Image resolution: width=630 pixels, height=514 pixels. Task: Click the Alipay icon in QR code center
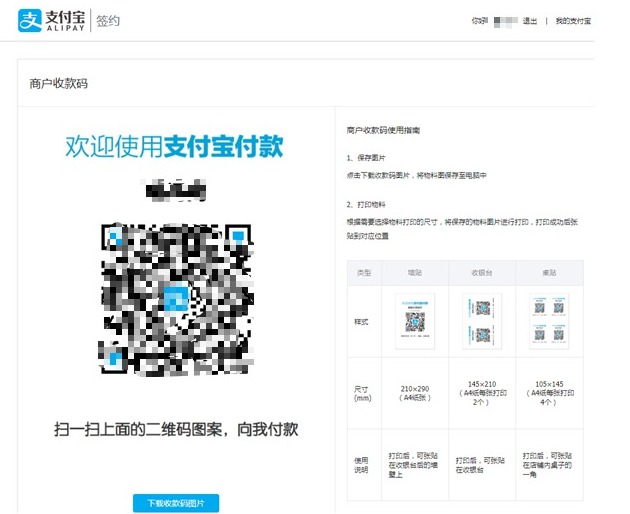(x=176, y=297)
